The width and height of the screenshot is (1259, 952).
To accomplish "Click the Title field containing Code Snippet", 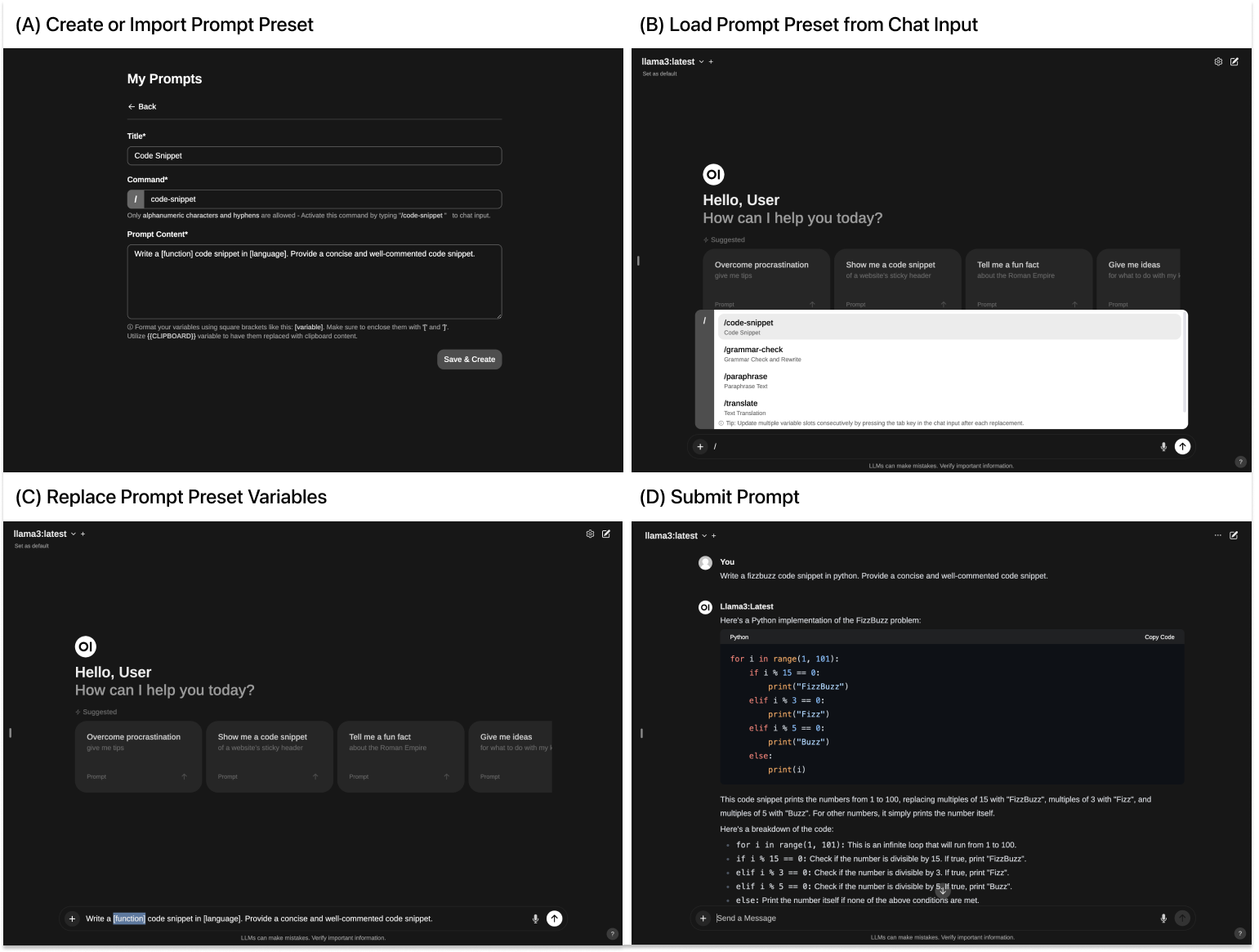I will coord(315,156).
